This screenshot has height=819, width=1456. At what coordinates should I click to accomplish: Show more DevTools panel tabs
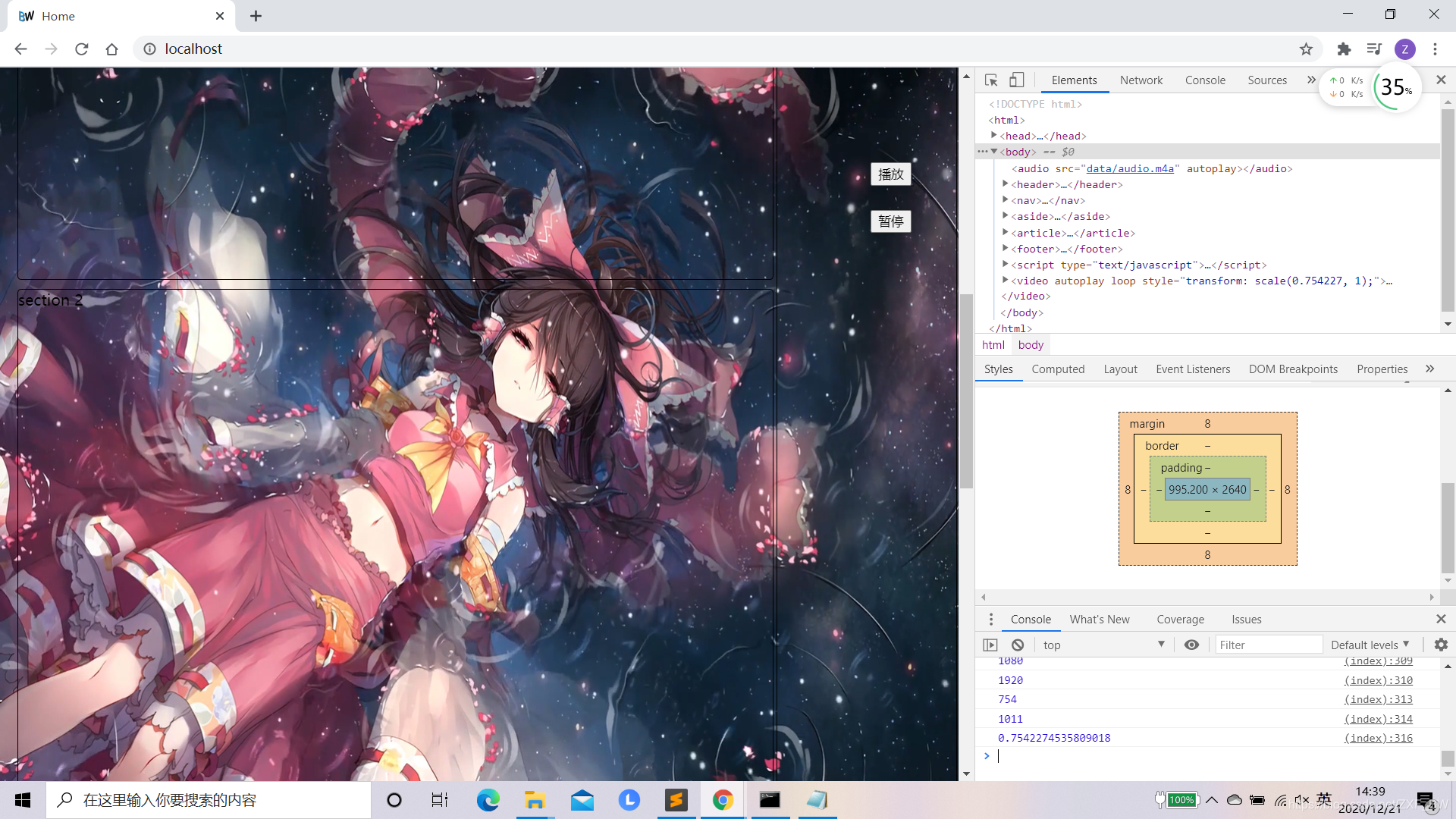tap(1311, 80)
